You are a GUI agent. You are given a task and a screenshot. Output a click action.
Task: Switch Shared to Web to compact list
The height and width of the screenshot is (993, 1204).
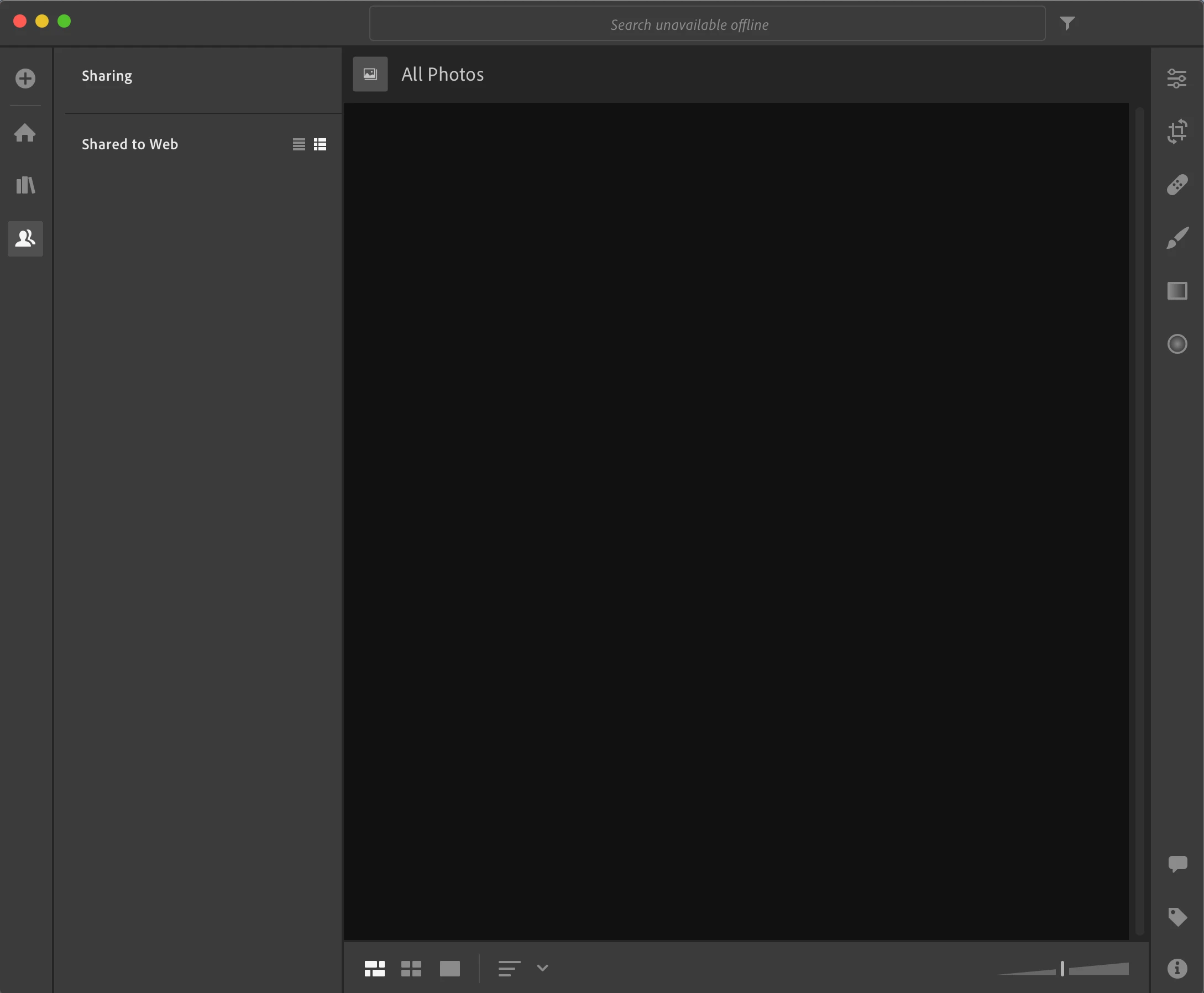pos(299,144)
